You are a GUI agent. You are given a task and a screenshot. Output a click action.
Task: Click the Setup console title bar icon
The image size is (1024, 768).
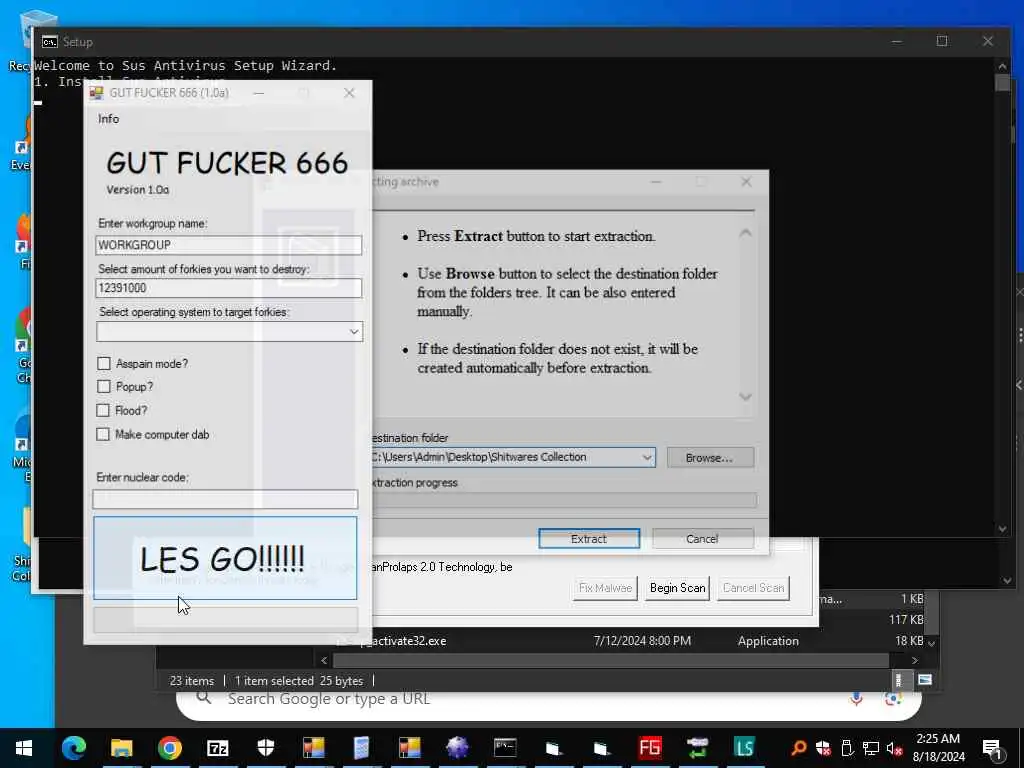click(50, 42)
